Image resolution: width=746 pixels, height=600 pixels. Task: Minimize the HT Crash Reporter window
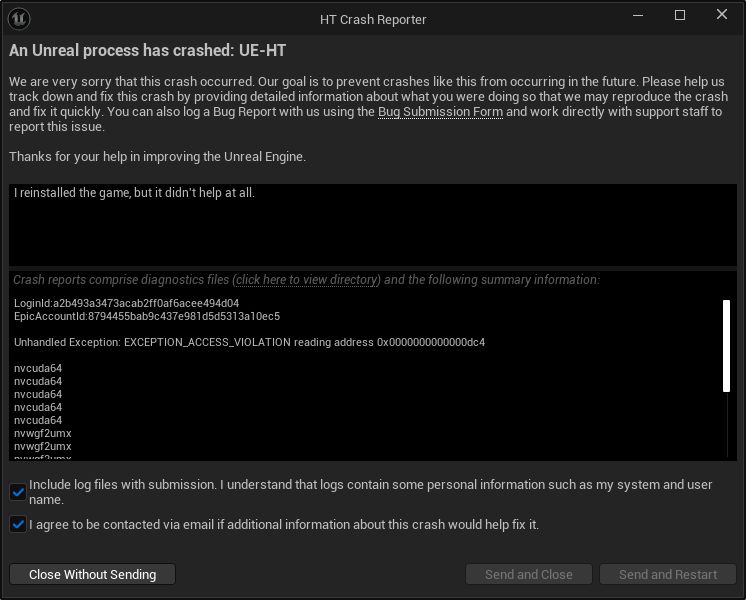[x=638, y=15]
